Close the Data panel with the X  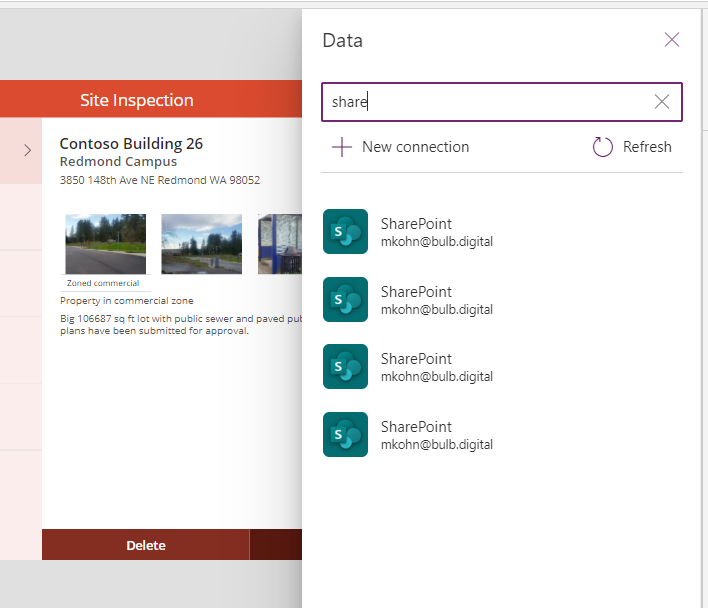671,40
